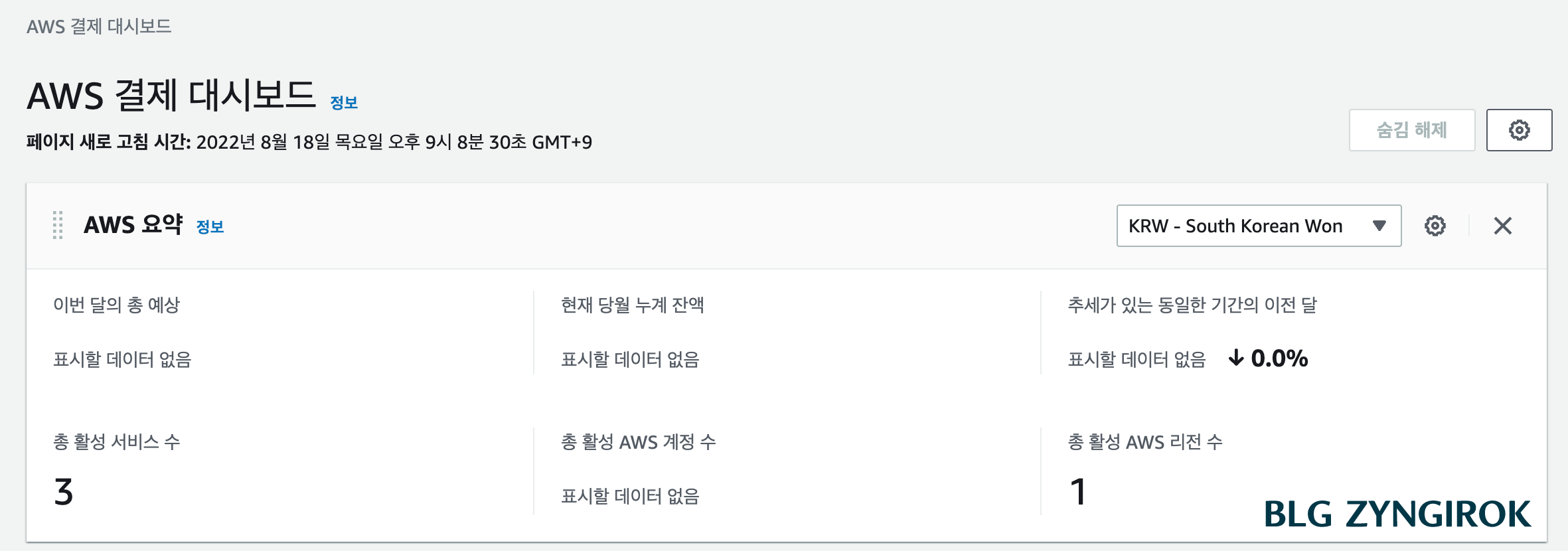Screen dimensions: 1568x551
Task: Remove the AWS 요약 widget with its close control
Action: [1504, 226]
